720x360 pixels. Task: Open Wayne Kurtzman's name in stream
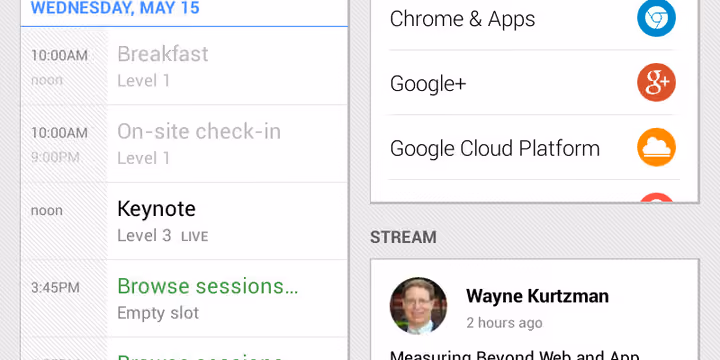[537, 296]
